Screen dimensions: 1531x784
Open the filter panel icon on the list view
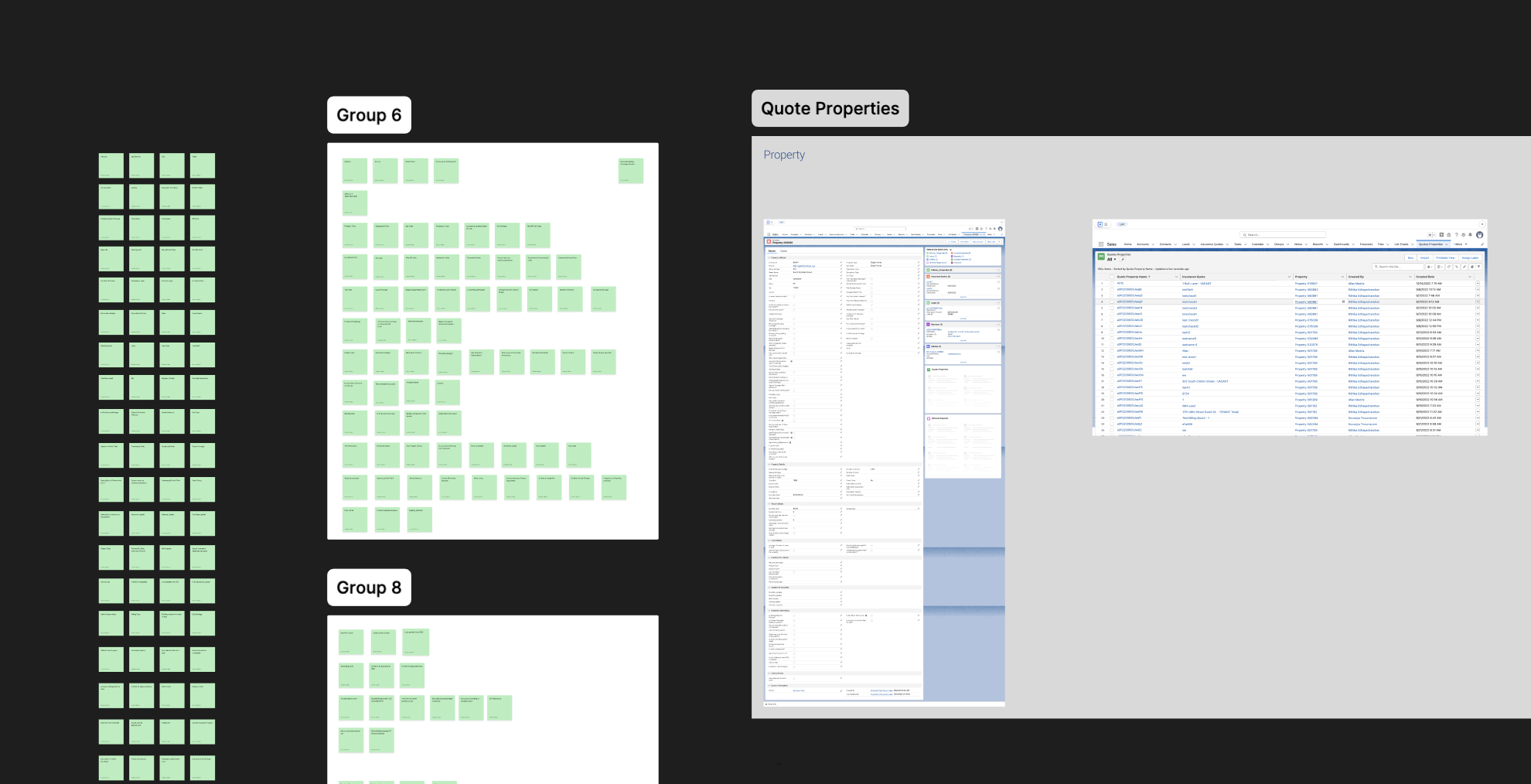[1479, 267]
